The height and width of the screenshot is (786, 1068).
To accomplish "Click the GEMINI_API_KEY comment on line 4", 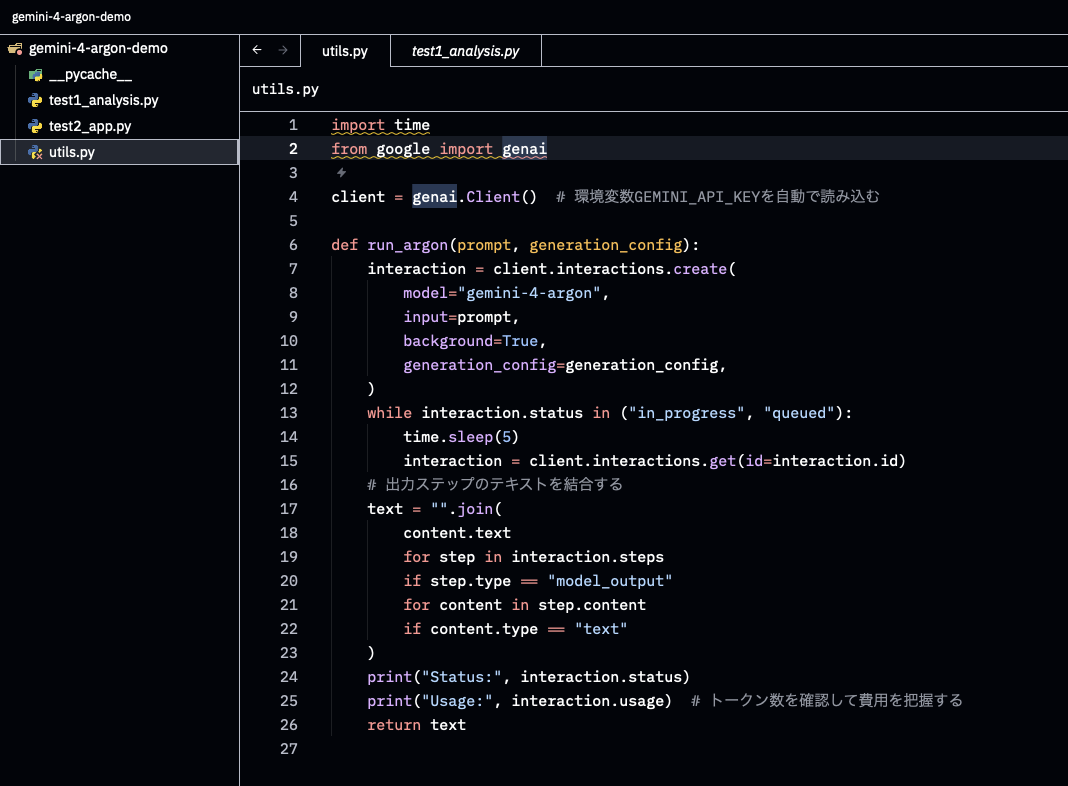I will point(718,197).
